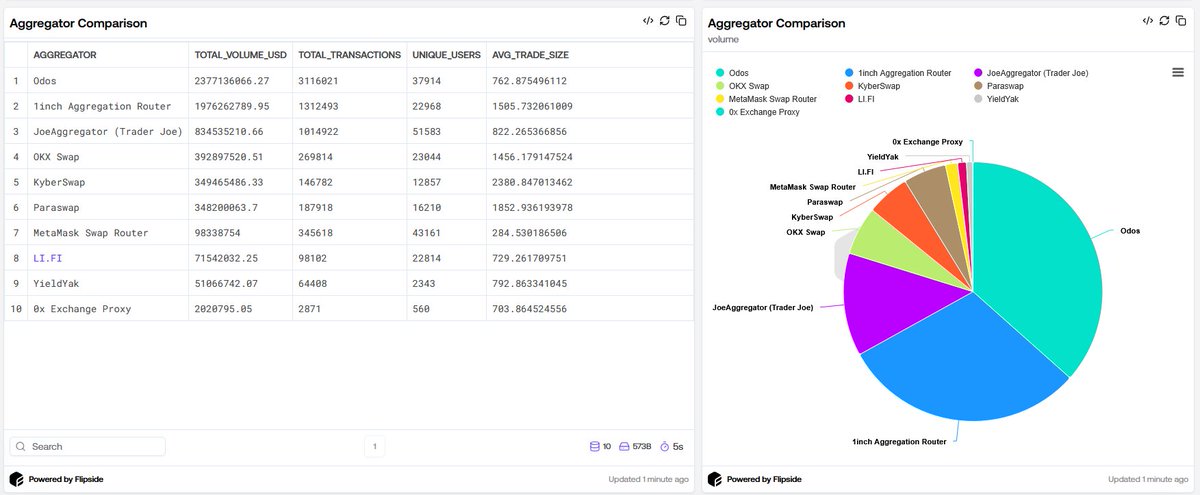
Task: Click the Flipside logo under the pie chart
Action: pos(715,479)
